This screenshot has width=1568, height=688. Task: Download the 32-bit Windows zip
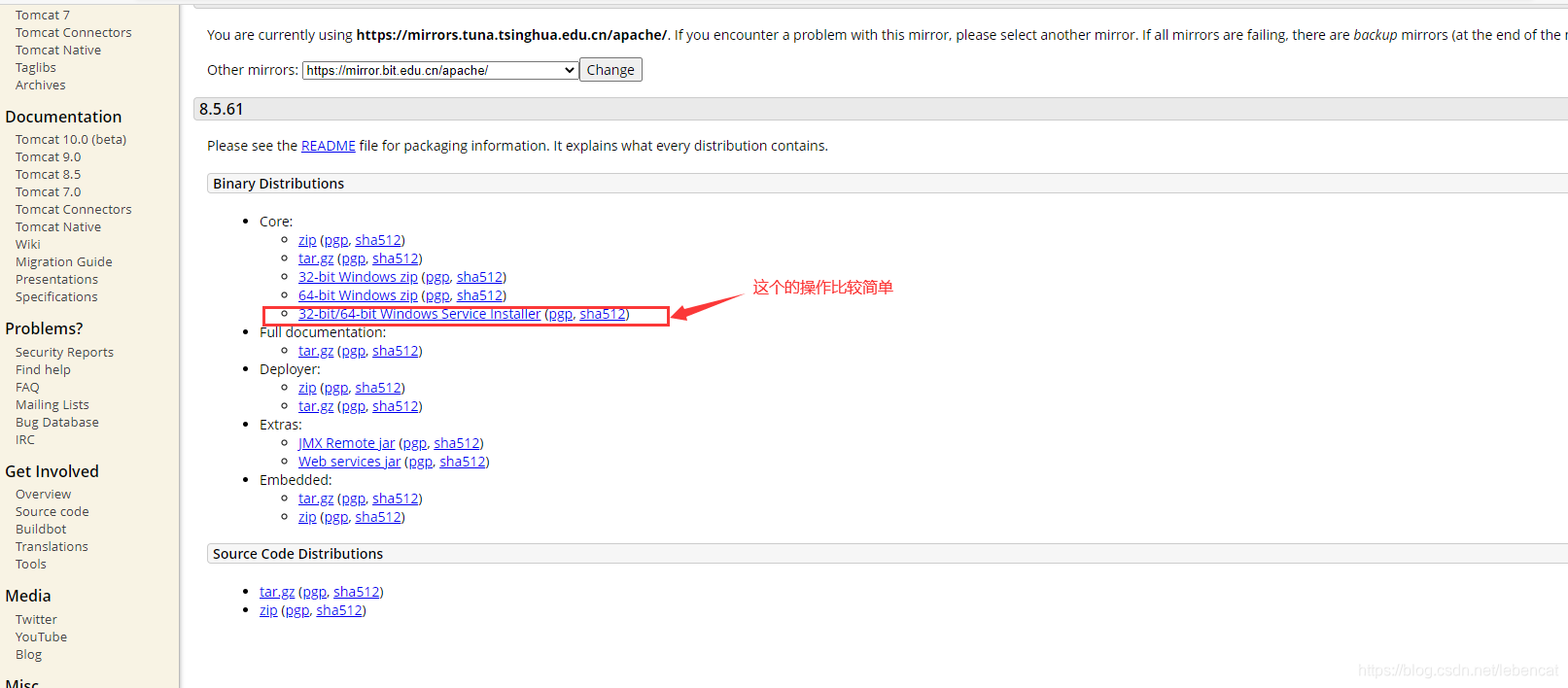coord(358,277)
